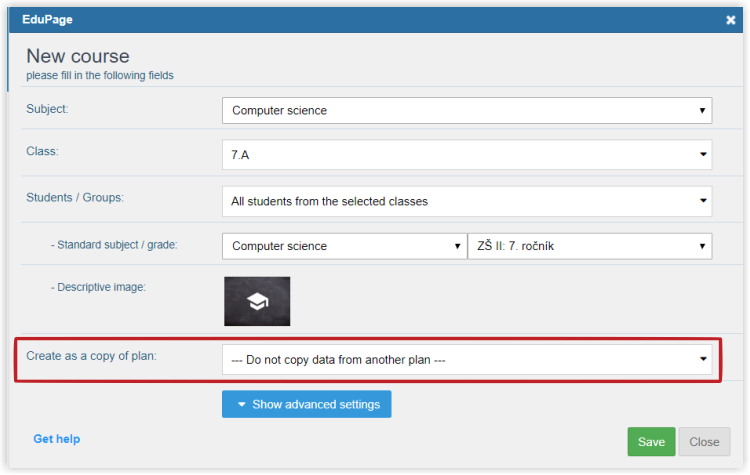Click the 'New course' heading

coord(78,56)
